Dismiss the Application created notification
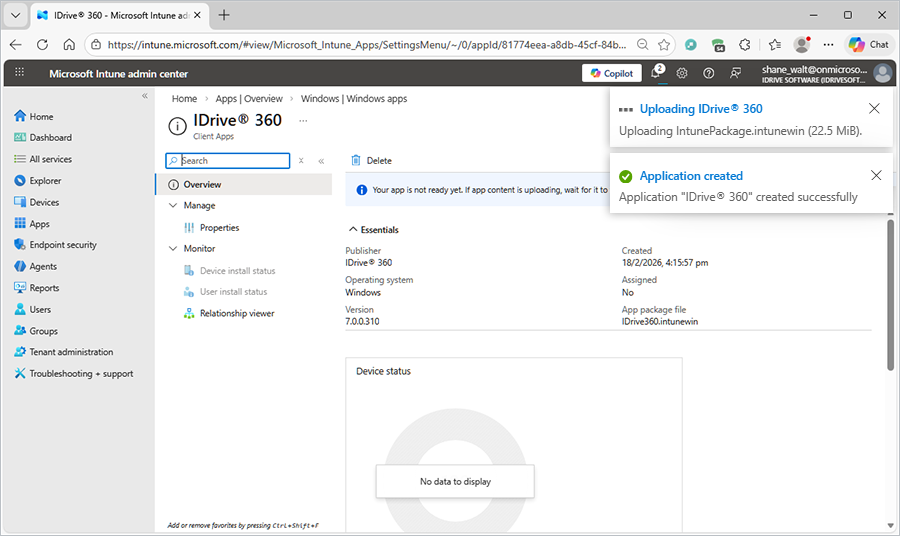This screenshot has width=900, height=536. click(876, 175)
